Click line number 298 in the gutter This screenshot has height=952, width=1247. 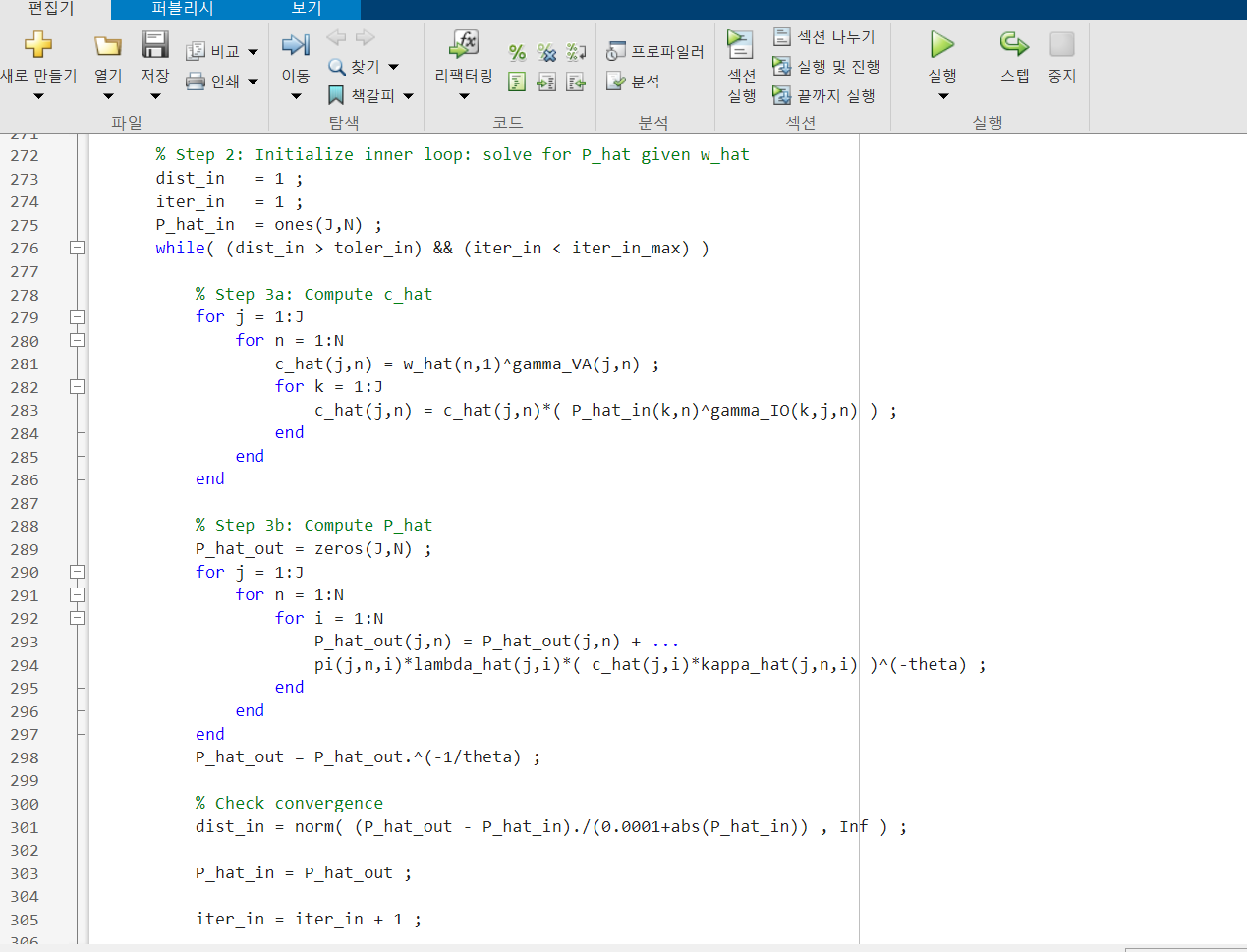click(25, 757)
